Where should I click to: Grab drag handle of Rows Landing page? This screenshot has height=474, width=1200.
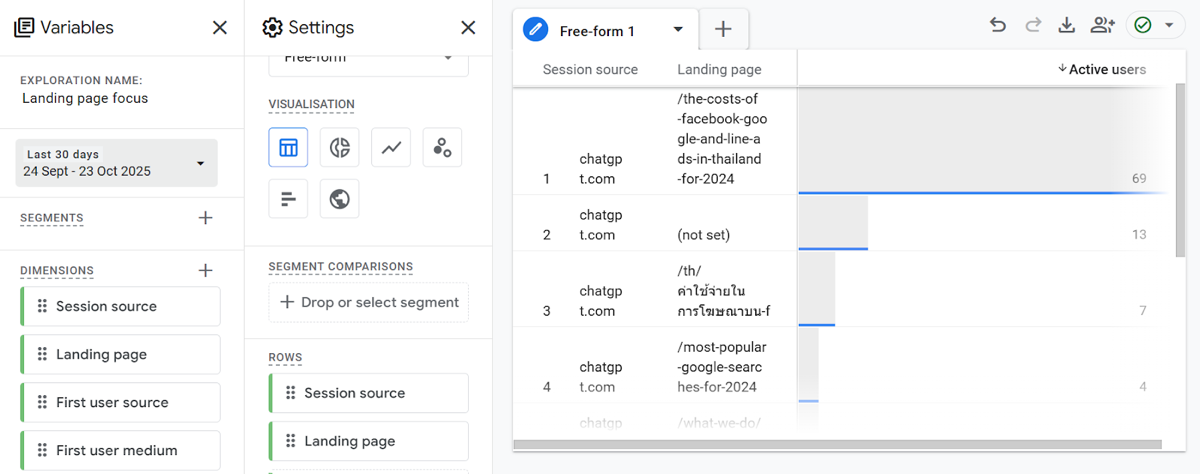tap(290, 441)
